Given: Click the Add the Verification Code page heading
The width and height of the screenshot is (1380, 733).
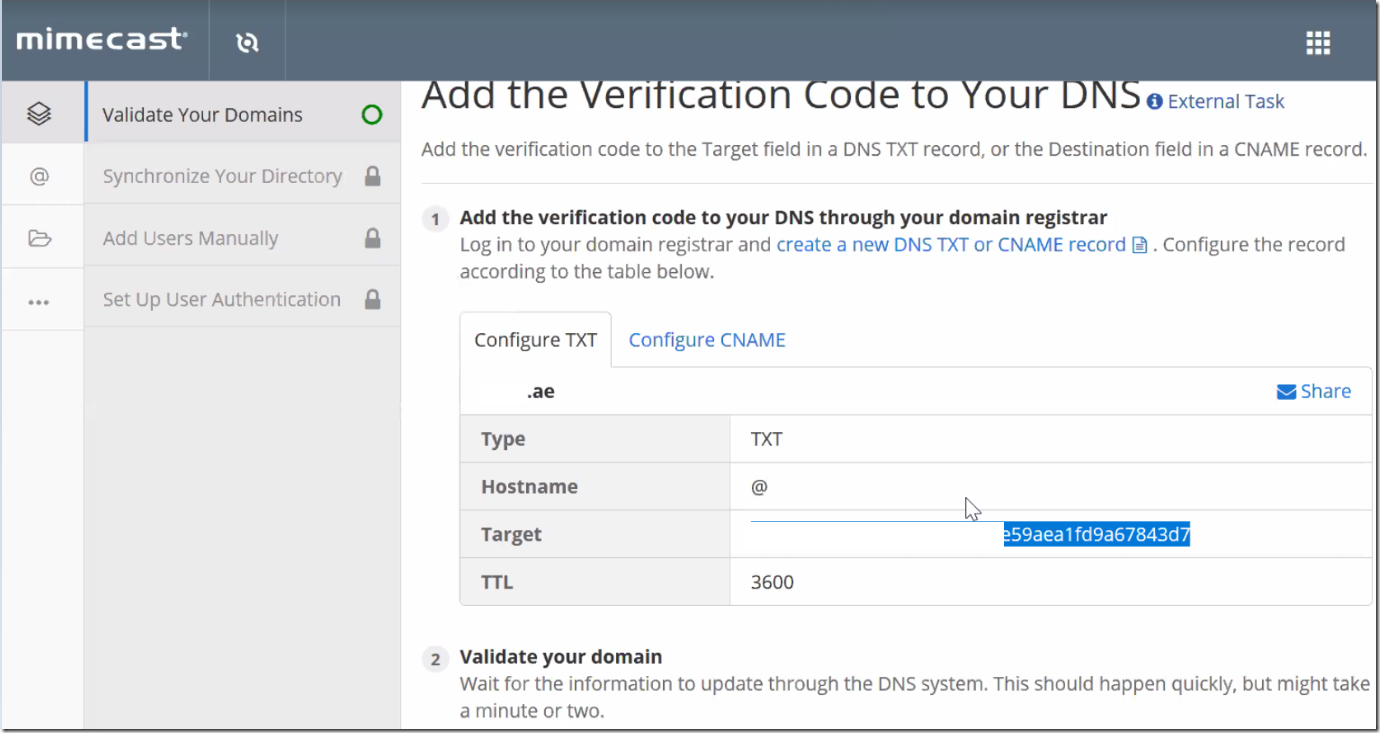Looking at the screenshot, I should tap(781, 96).
